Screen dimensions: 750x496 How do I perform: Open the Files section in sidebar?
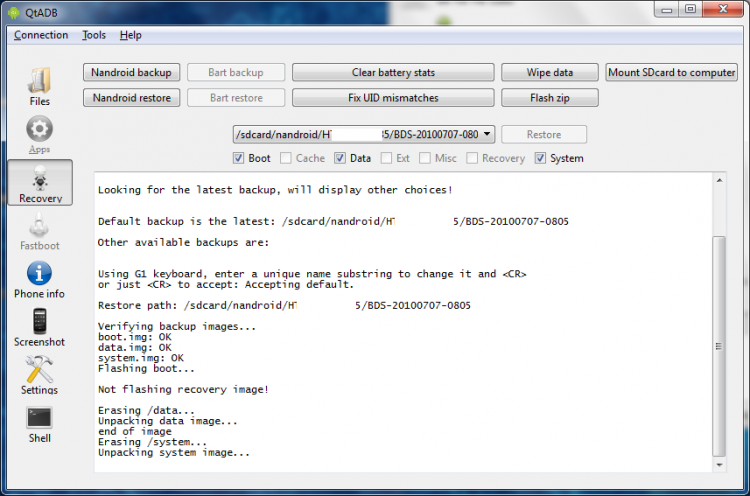[40, 84]
